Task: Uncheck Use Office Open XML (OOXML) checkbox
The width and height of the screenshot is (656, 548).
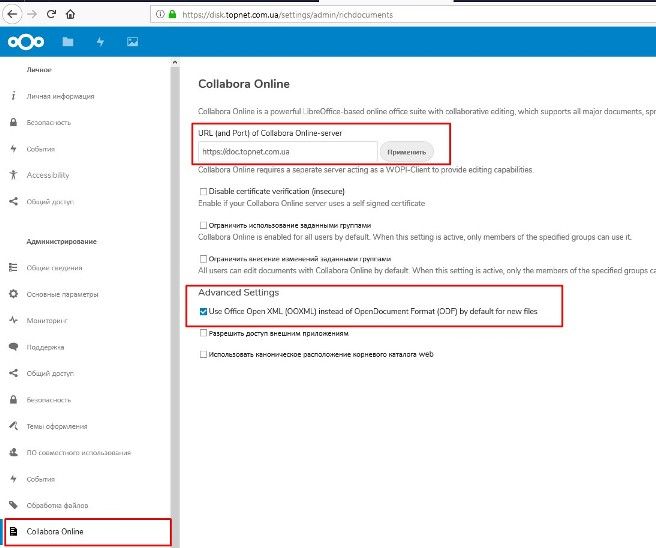Action: 203,311
